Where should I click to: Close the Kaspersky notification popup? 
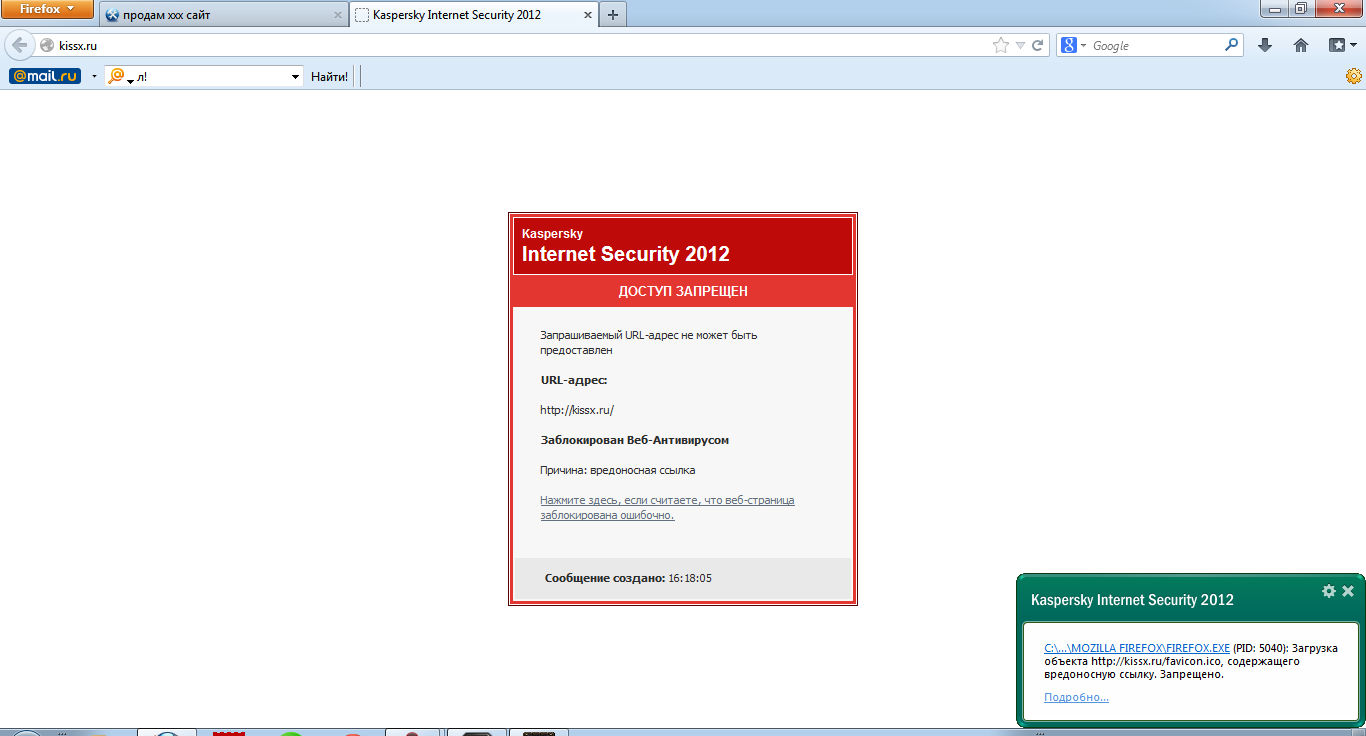(1348, 591)
